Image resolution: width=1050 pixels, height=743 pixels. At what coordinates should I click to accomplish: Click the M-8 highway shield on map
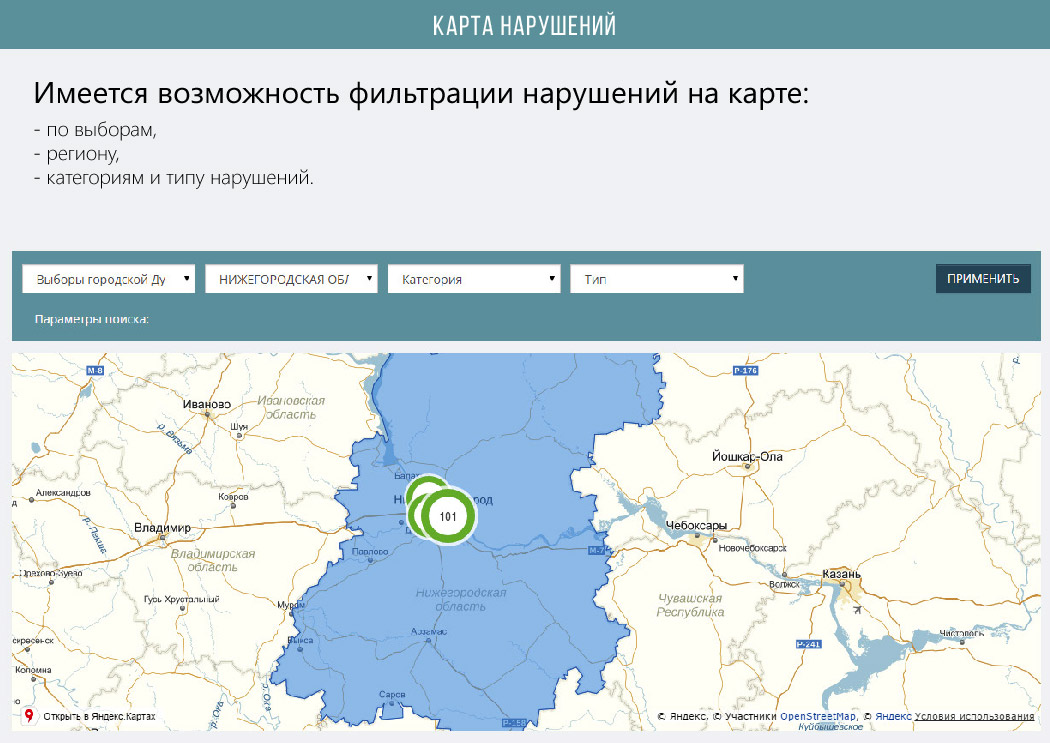click(96, 371)
